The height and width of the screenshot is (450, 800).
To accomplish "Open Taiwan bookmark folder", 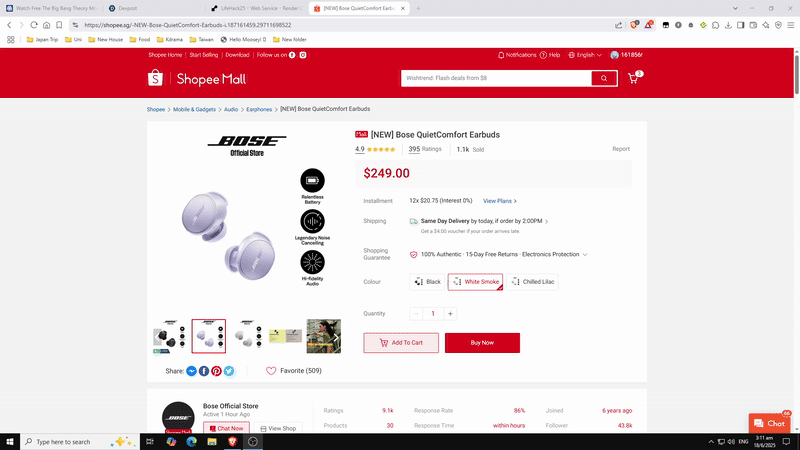I will pyautogui.click(x=202, y=39).
